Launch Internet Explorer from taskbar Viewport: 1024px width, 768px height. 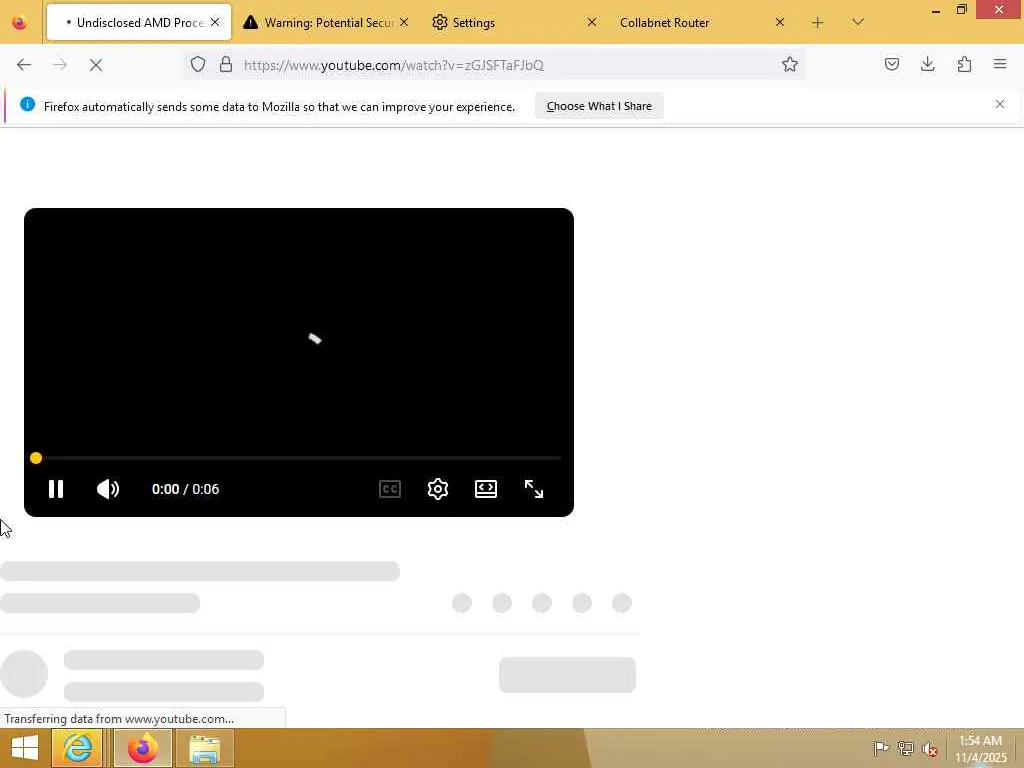point(77,748)
